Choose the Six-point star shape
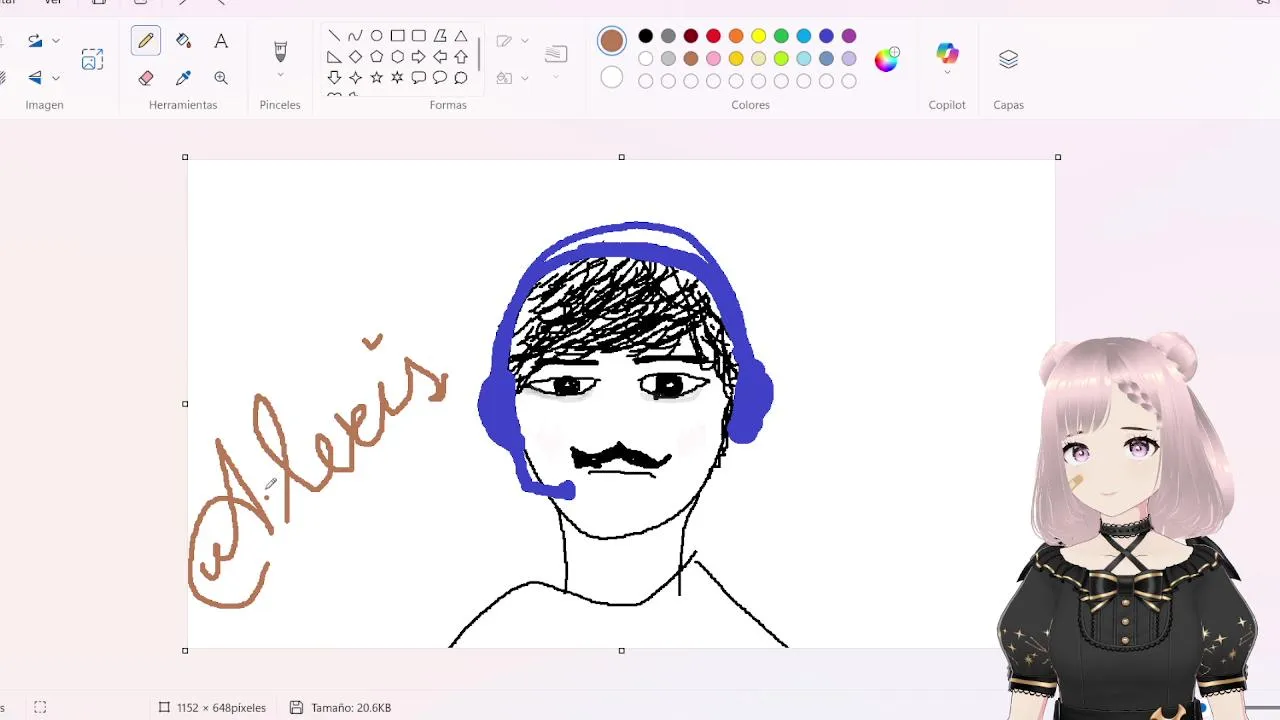Screen dimensions: 1280x720 coord(398,78)
